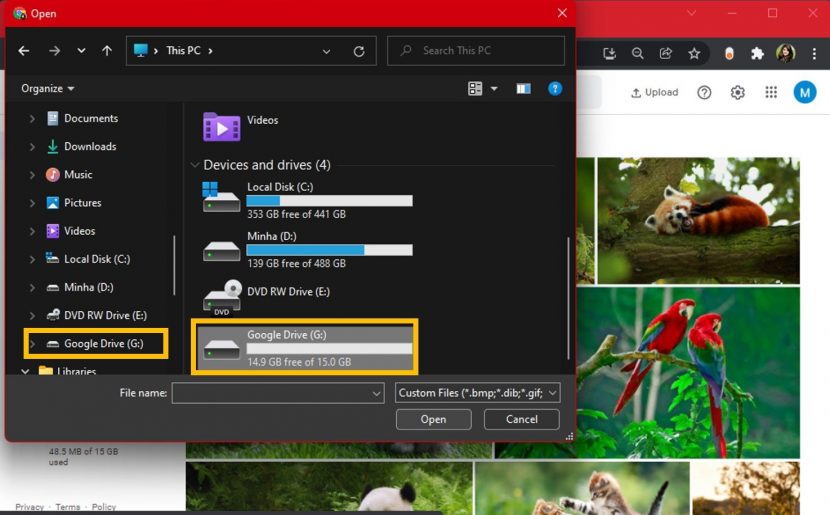The image size is (830, 515).
Task: Click browser share page icon
Action: [665, 53]
